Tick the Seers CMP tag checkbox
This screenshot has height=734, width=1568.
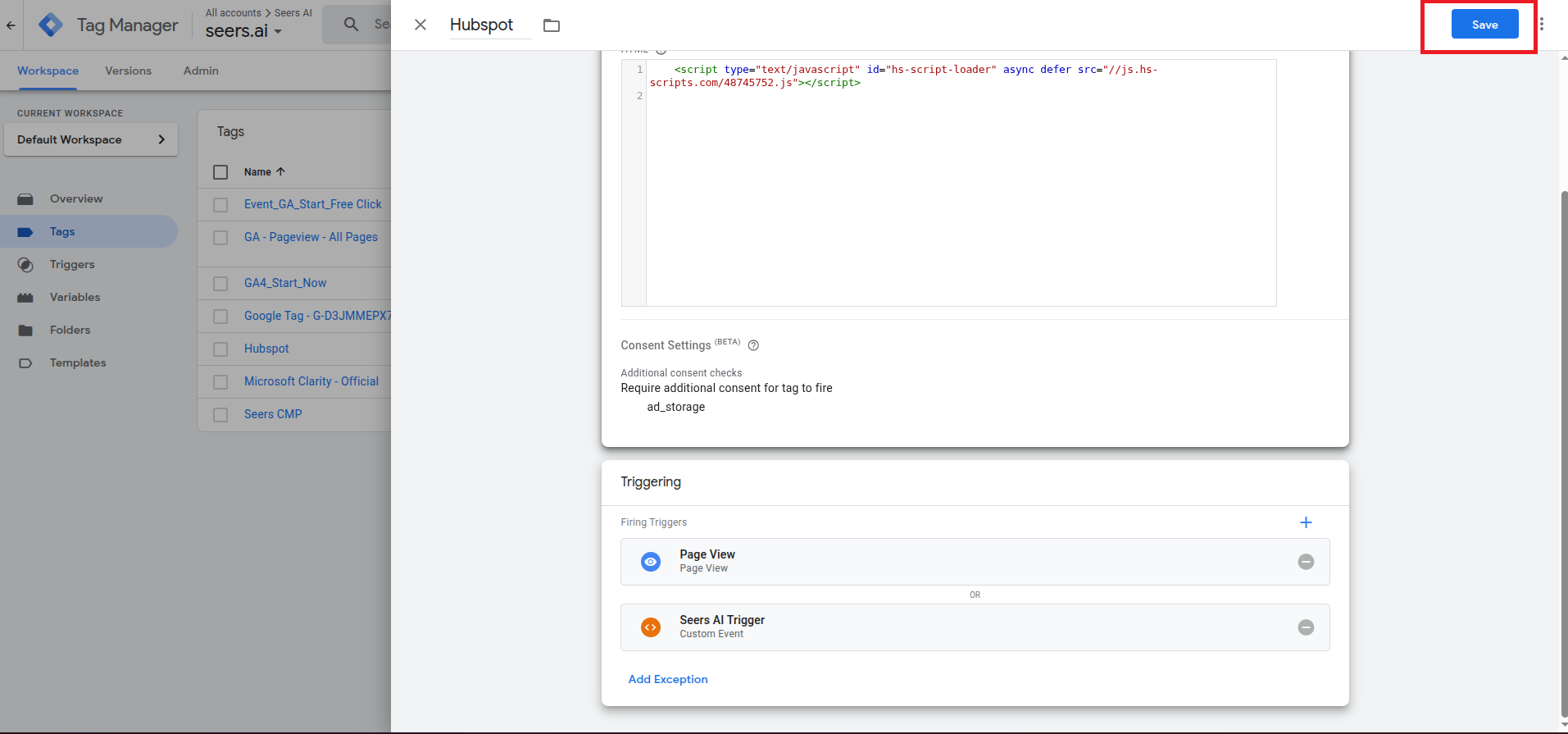pyautogui.click(x=220, y=415)
